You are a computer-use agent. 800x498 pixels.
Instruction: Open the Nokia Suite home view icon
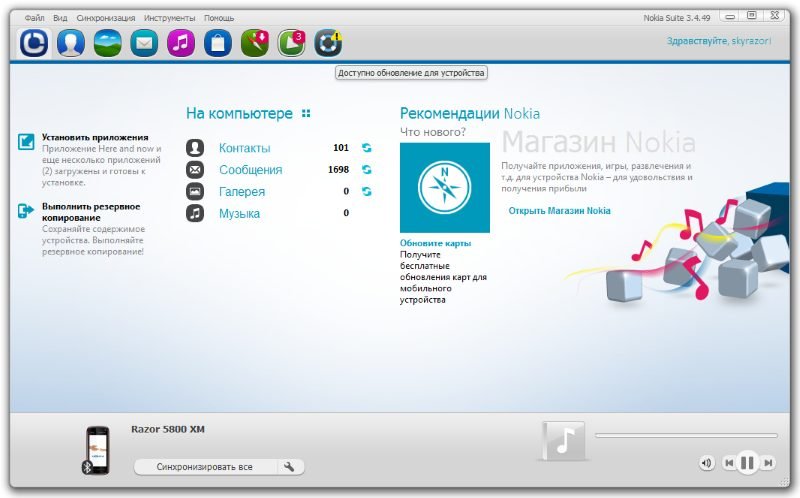coord(33,43)
